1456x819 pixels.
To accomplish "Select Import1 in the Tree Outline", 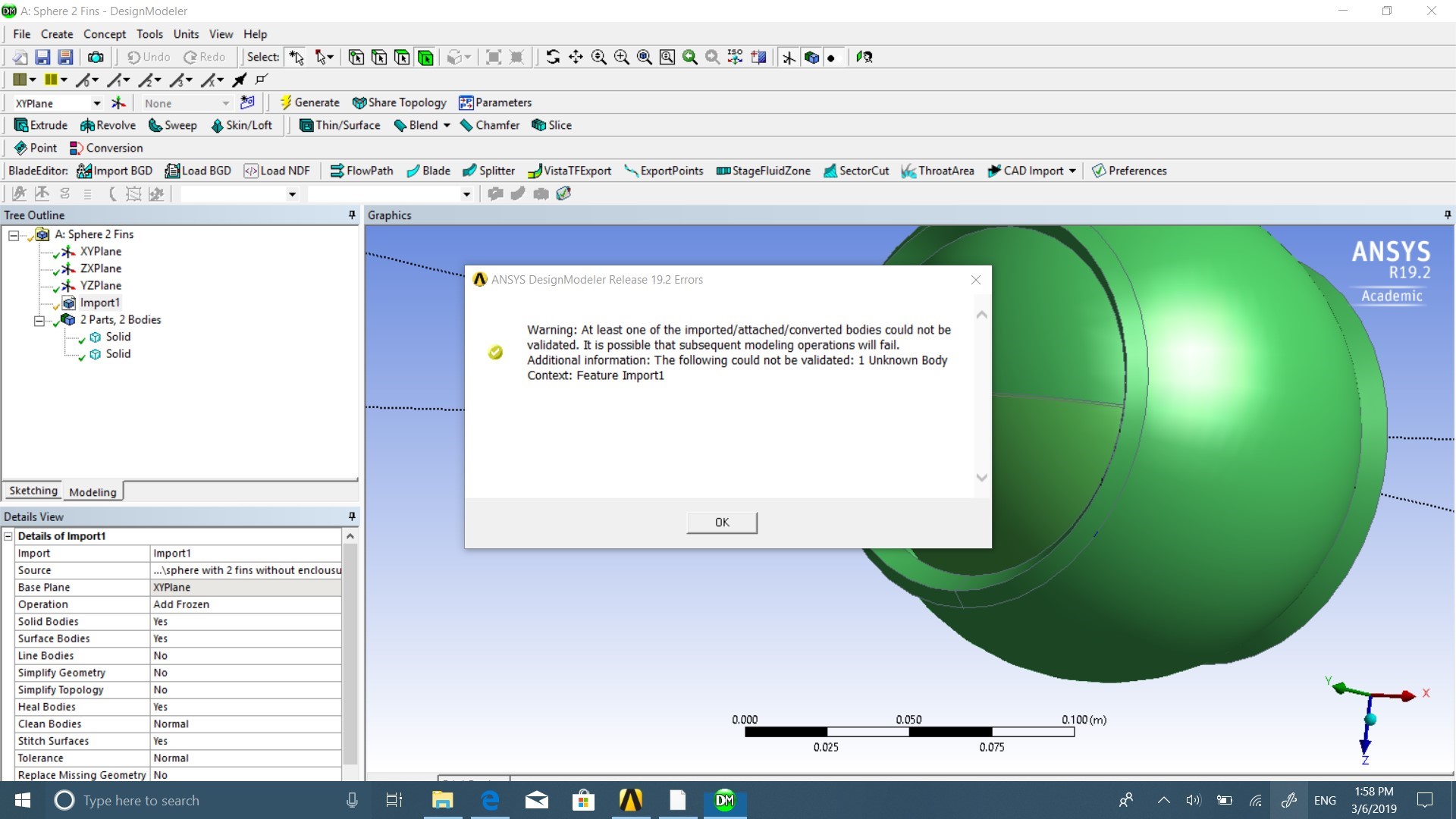I will [99, 303].
